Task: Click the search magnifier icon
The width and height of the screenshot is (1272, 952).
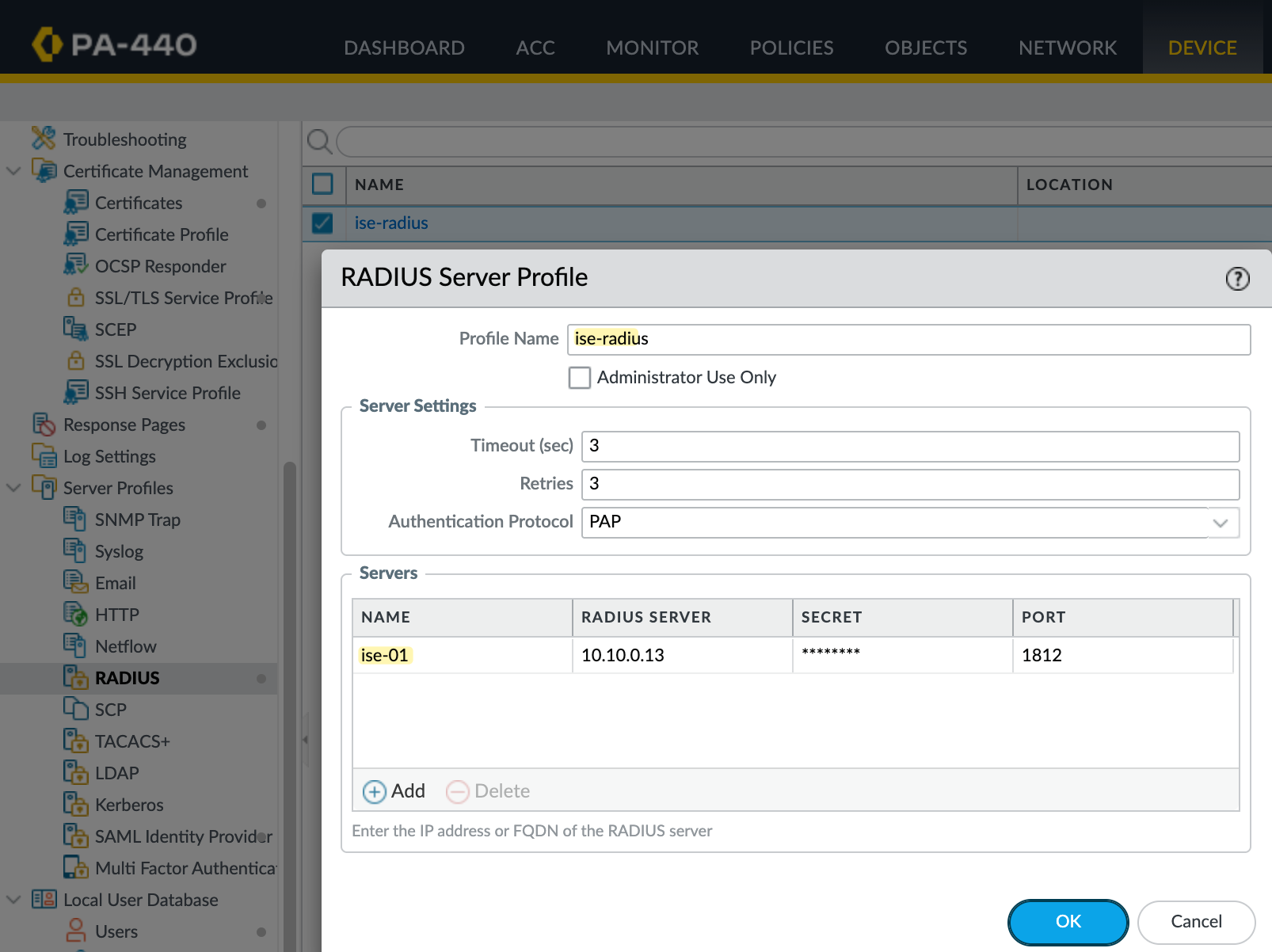Action: pos(319,142)
